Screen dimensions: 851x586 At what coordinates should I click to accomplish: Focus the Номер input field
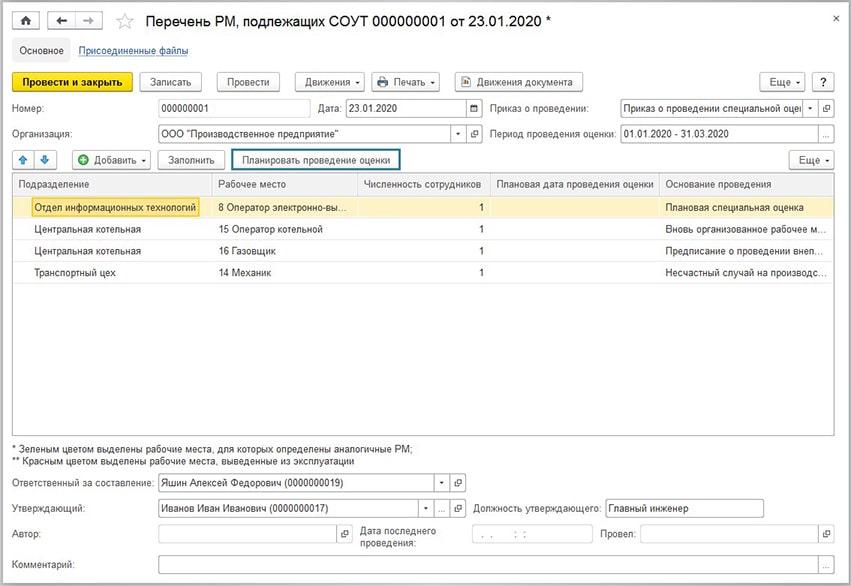click(234, 109)
